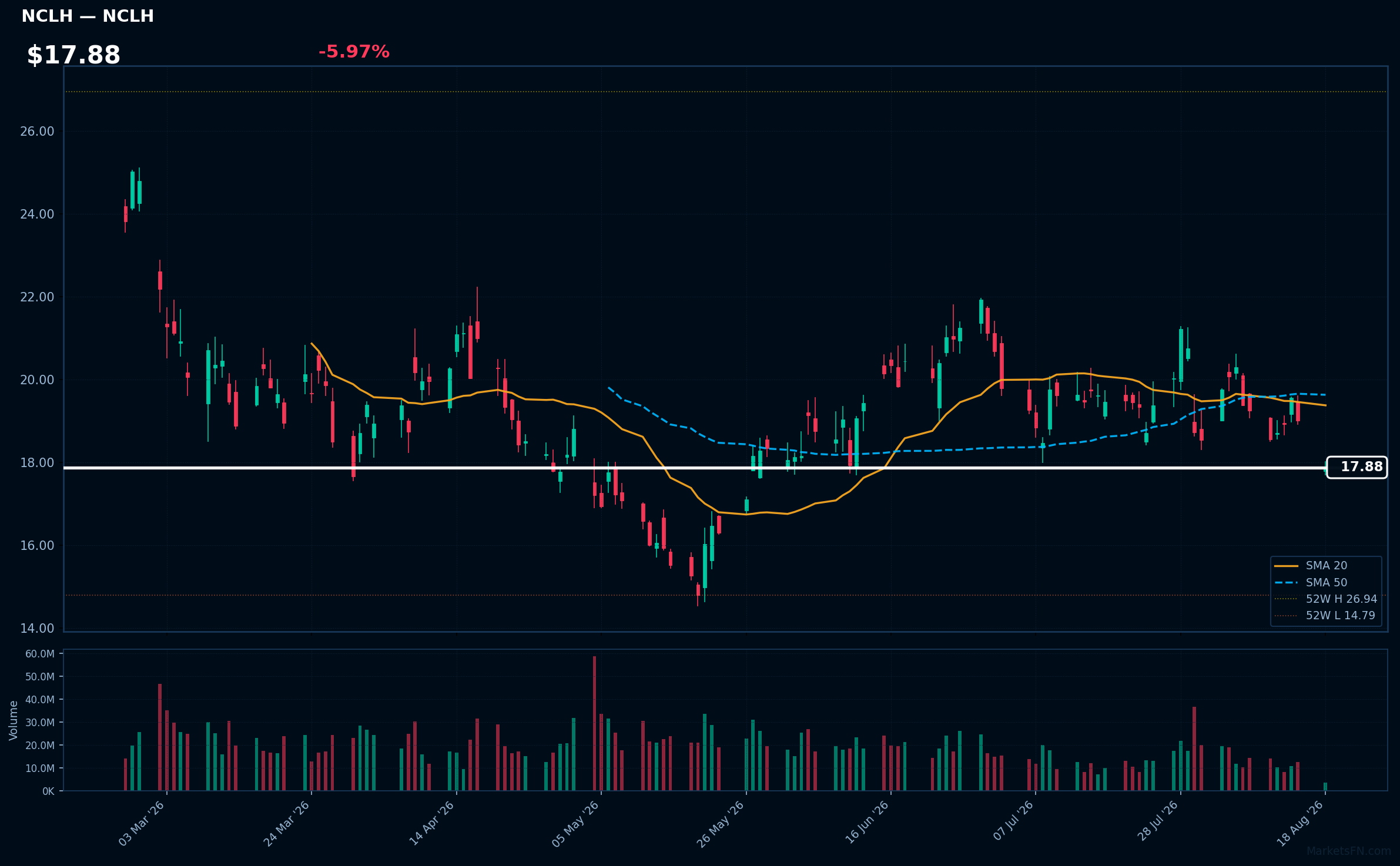Click the 14 Apr '26 date label
1400x866 pixels.
431,823
